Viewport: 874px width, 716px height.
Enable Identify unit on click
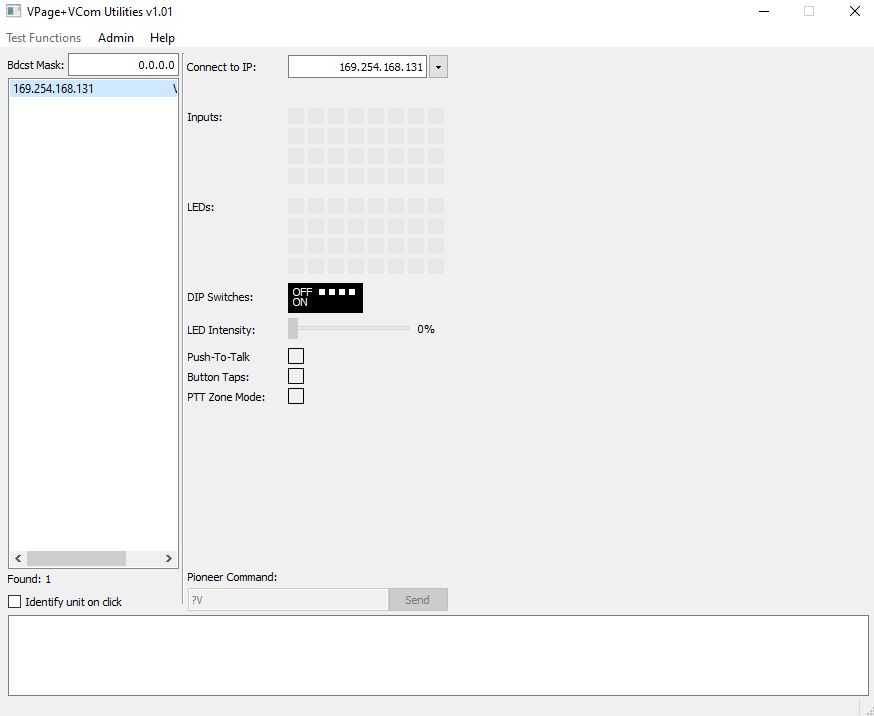pyautogui.click(x=15, y=602)
